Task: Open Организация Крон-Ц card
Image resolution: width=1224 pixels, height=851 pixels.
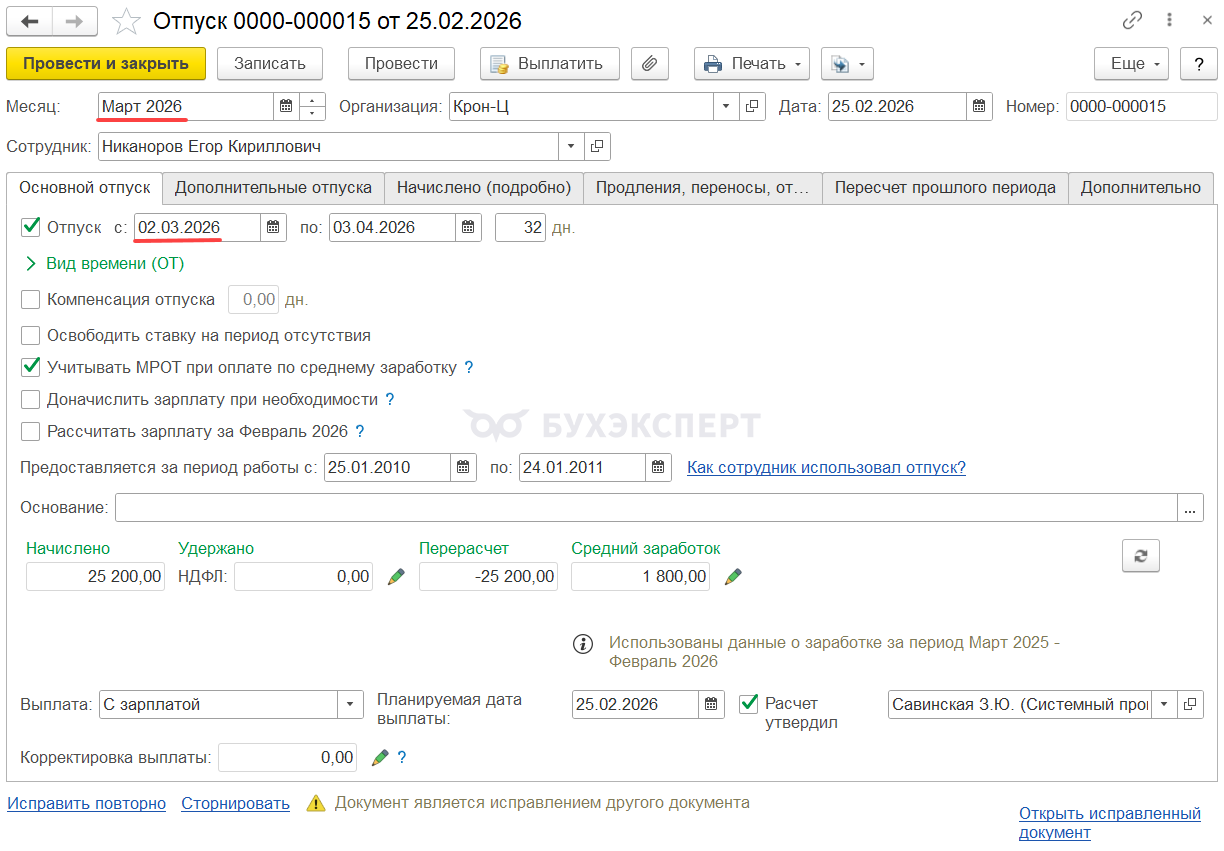Action: (x=752, y=106)
